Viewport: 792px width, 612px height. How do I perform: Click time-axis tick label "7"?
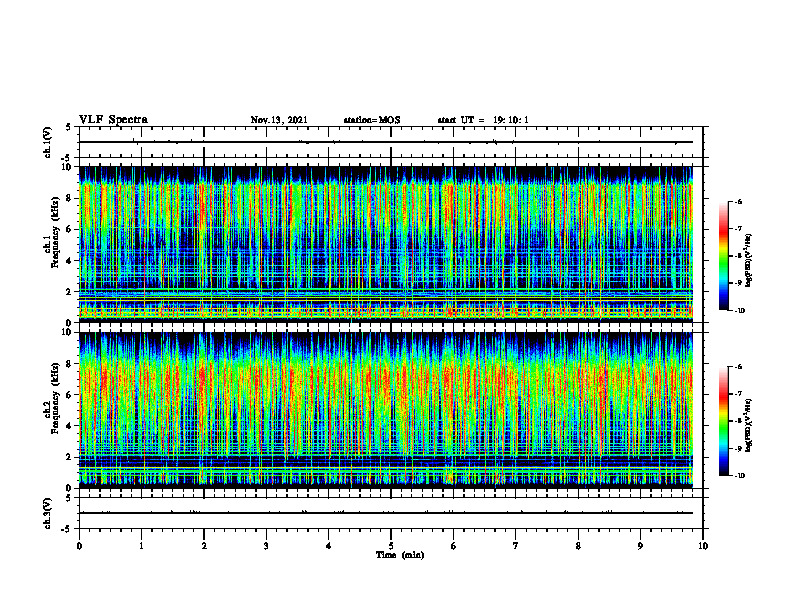click(516, 546)
